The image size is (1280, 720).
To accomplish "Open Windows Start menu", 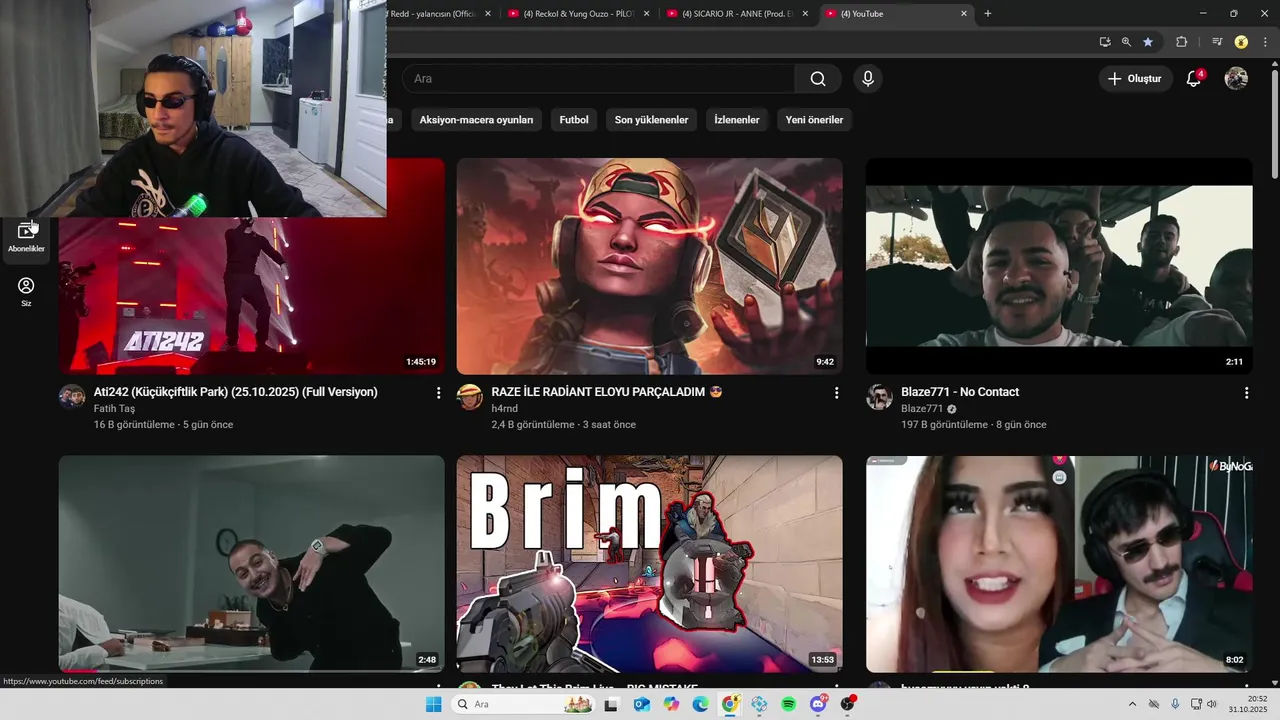I will click(x=433, y=704).
